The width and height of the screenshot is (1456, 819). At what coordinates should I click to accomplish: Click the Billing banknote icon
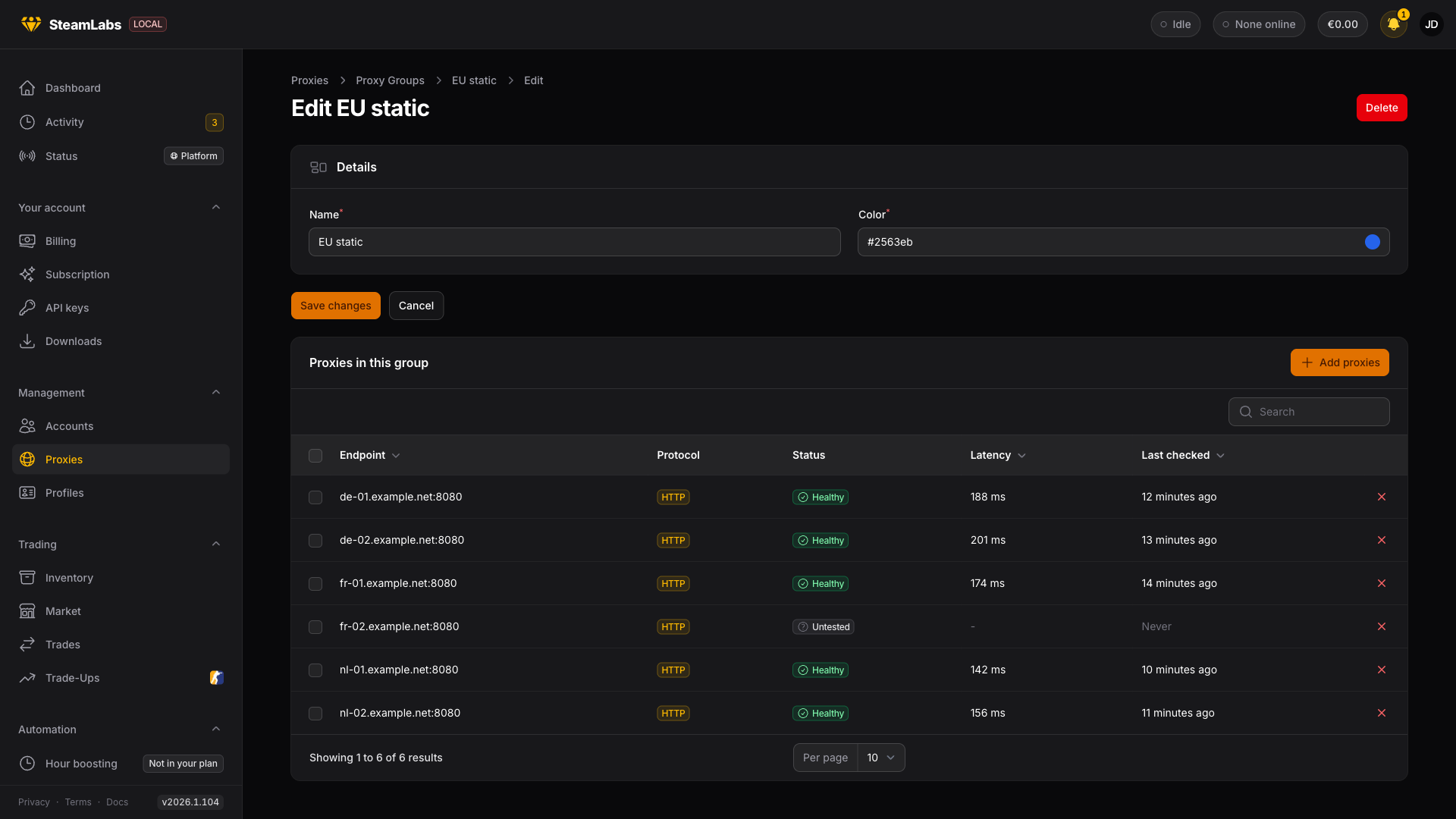27,241
